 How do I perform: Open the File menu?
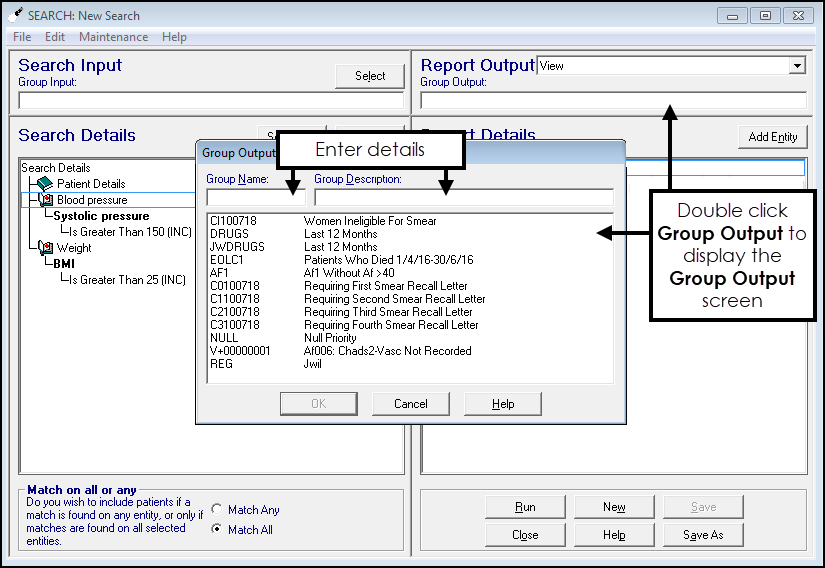[x=22, y=37]
